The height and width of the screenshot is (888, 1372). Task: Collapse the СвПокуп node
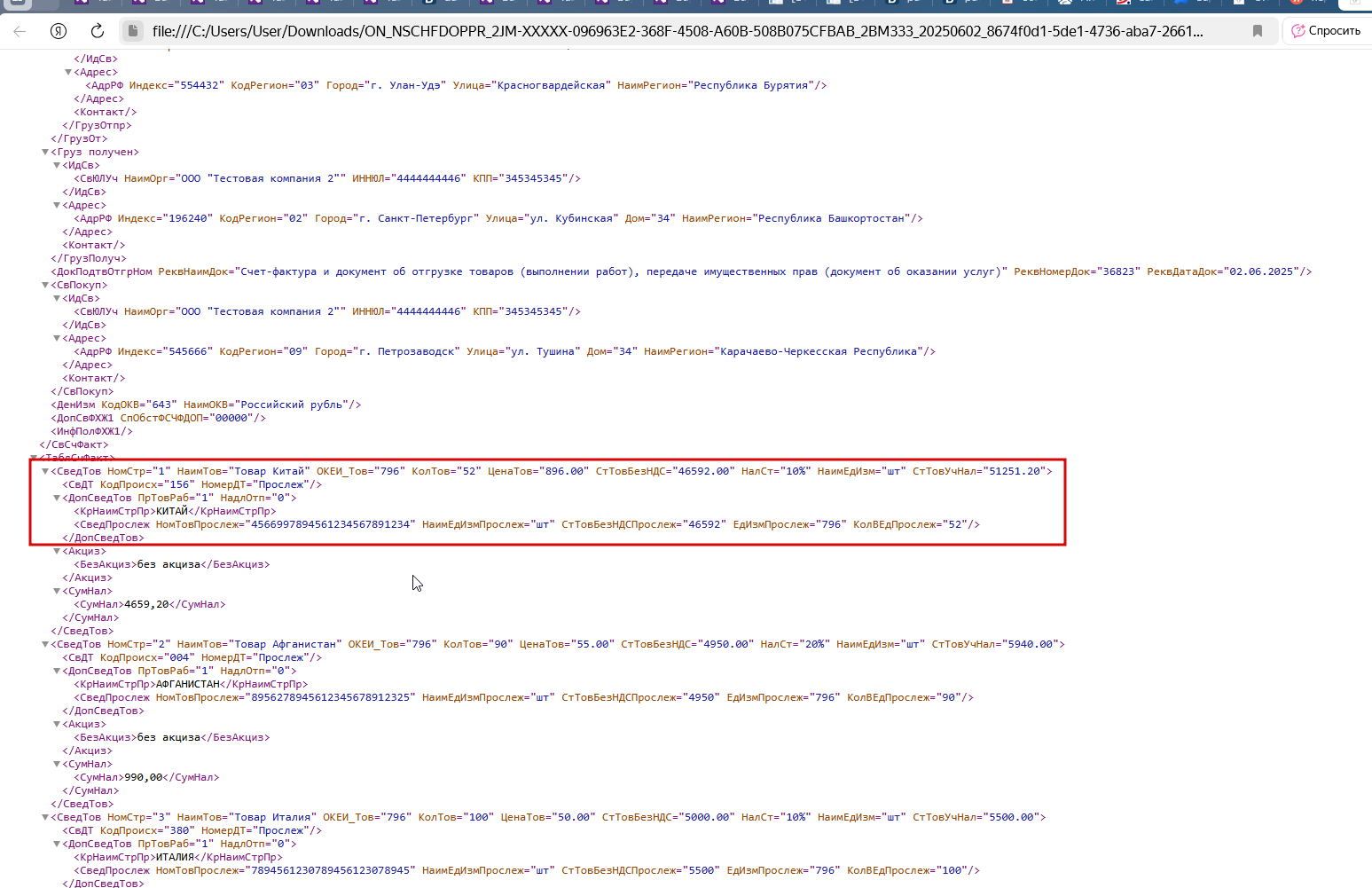click(x=45, y=286)
